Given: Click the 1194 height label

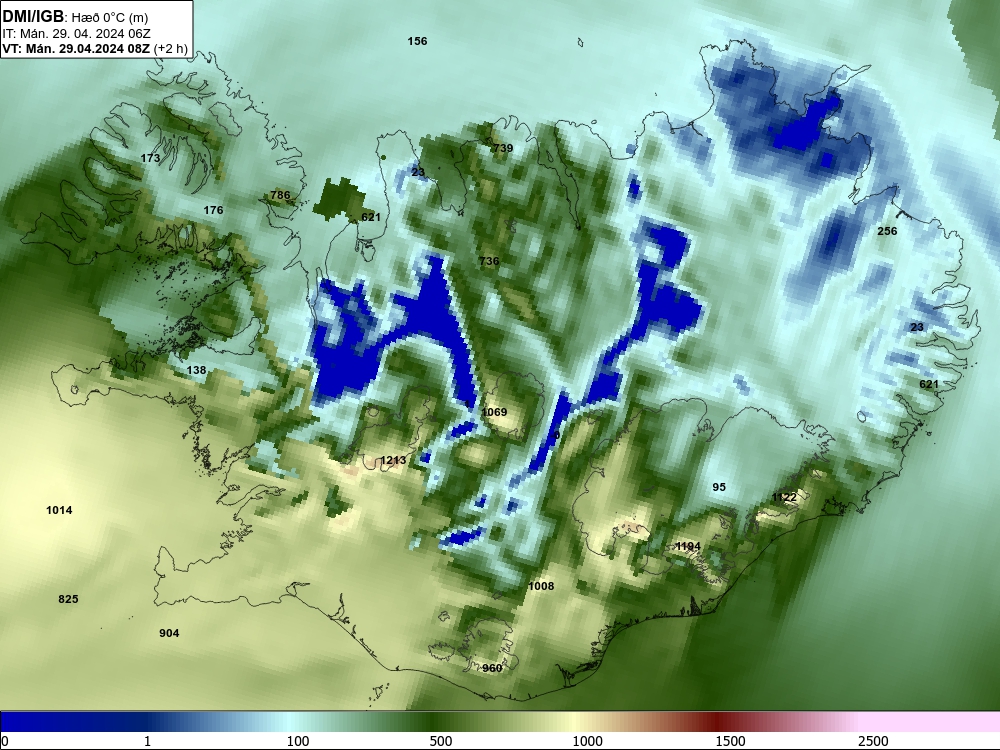Looking at the screenshot, I should coord(688,547).
